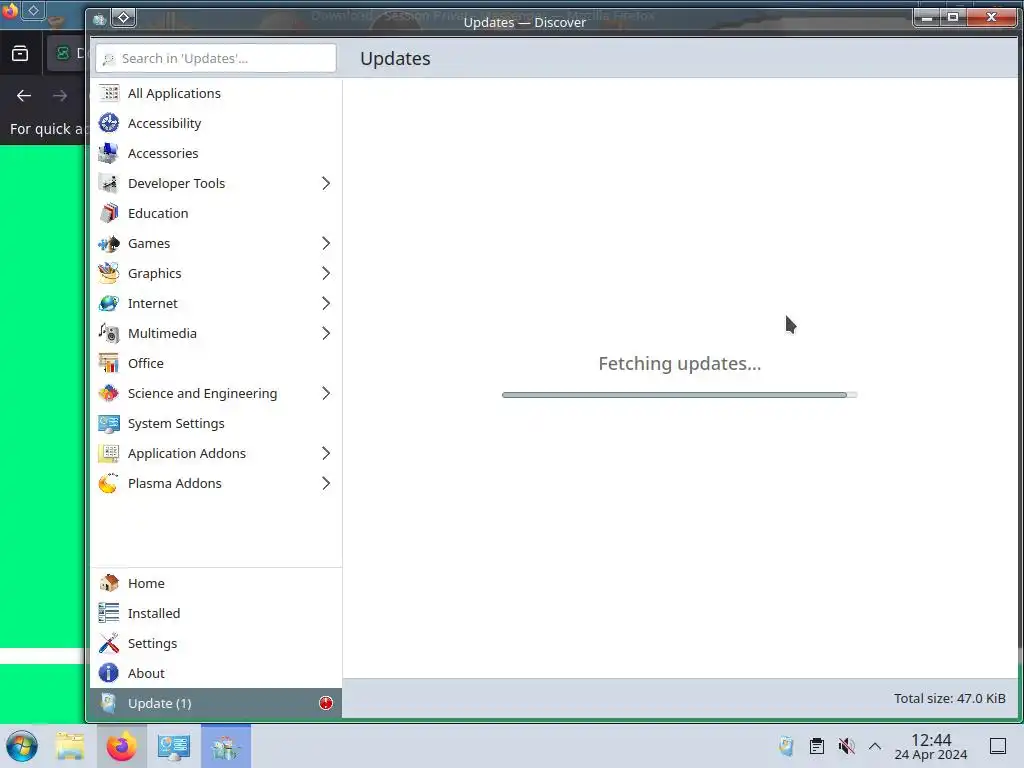Go to the Home page
1024x768 pixels.
tap(216, 583)
